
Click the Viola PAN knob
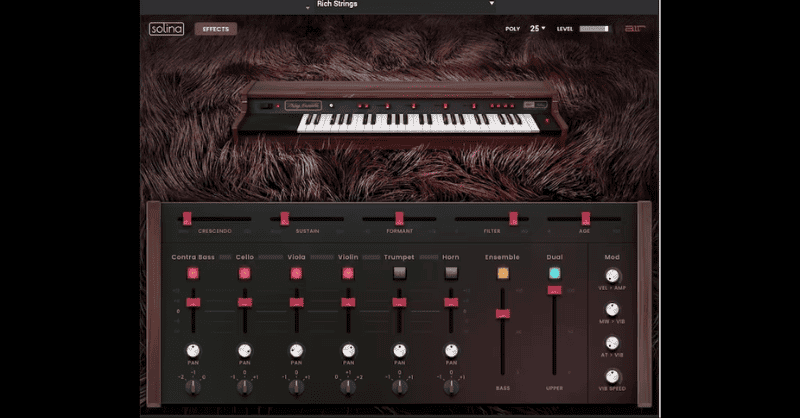point(296,351)
